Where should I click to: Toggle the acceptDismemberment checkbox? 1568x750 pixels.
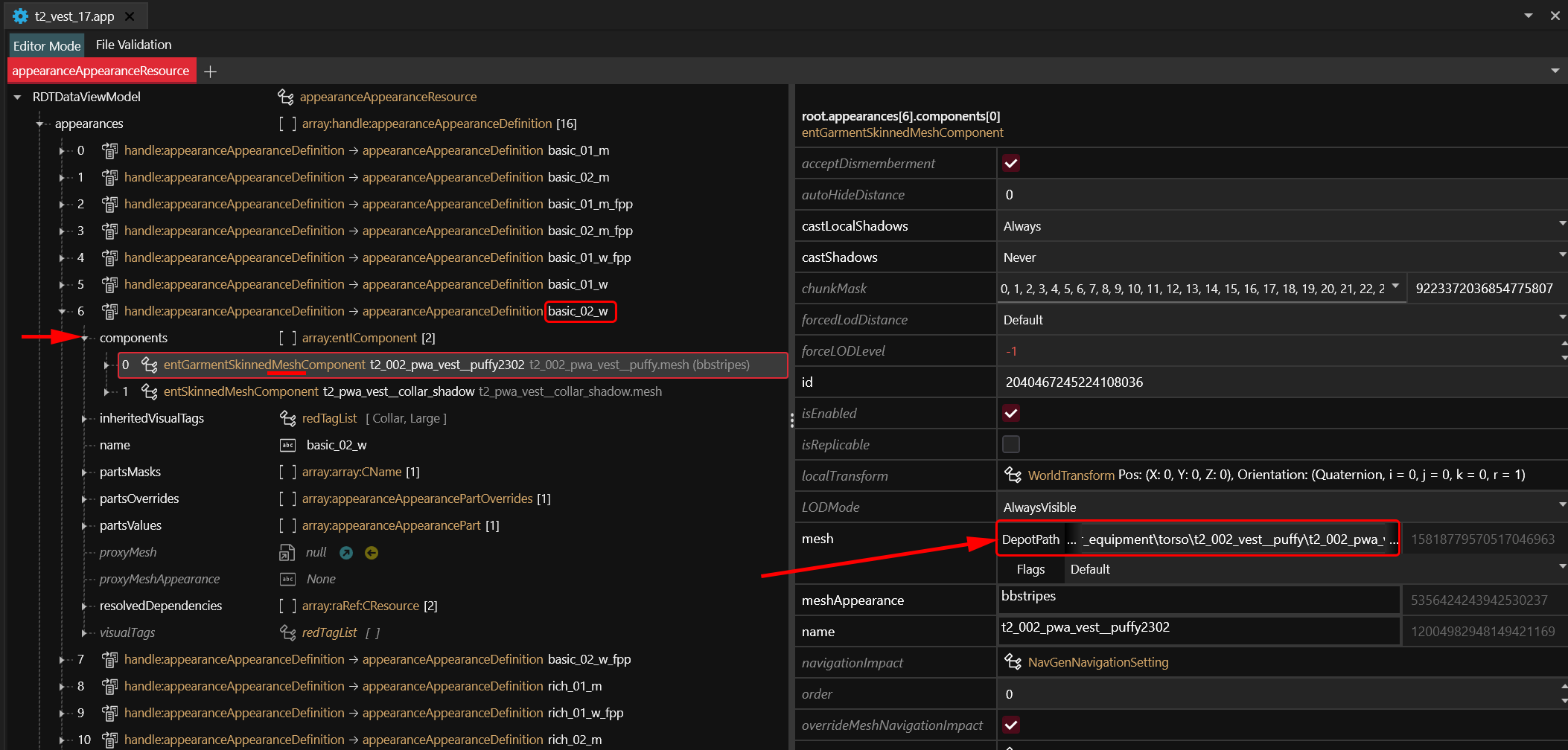1010,164
